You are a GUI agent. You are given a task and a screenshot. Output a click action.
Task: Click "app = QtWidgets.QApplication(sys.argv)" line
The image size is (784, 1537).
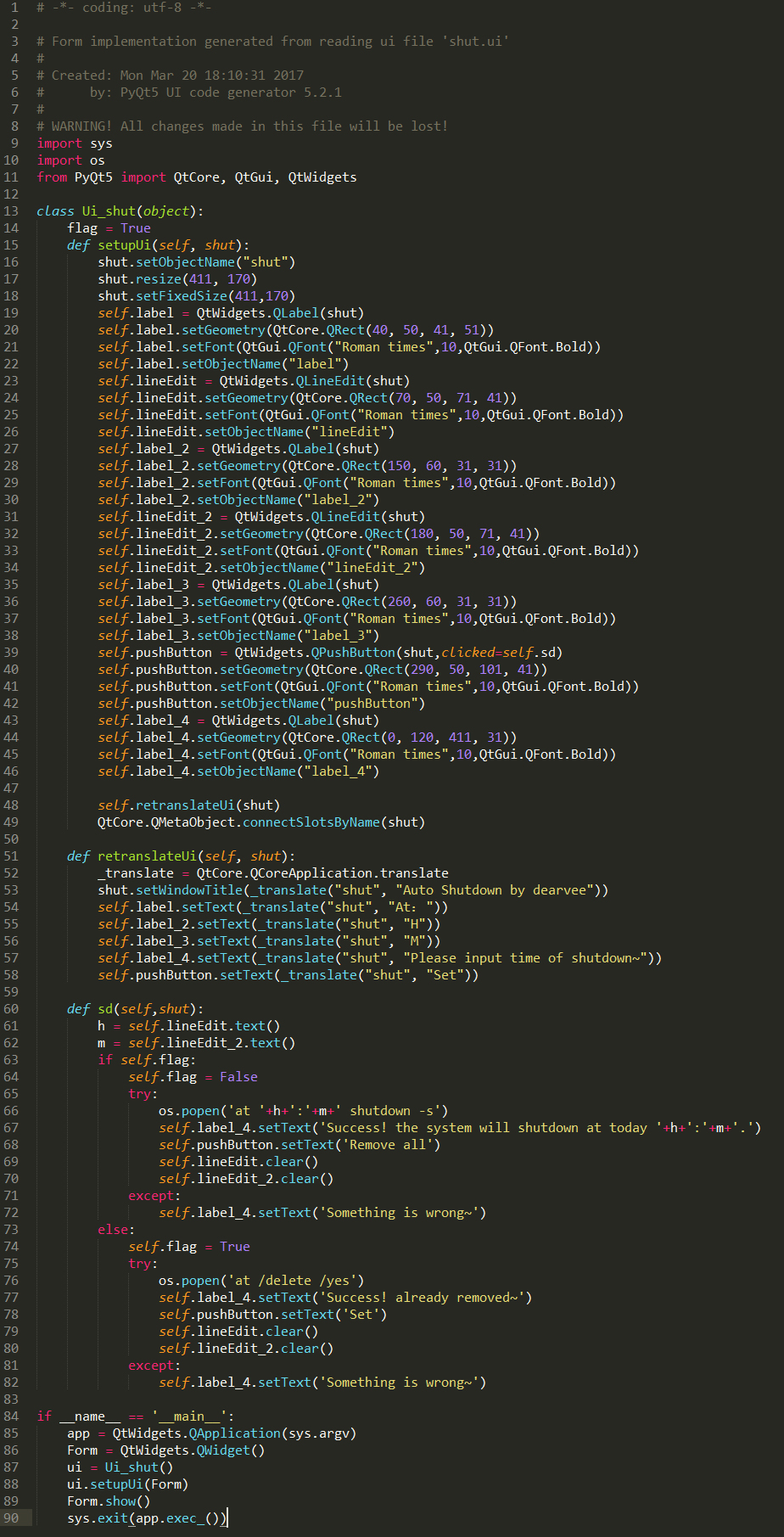pyautogui.click(x=212, y=1433)
